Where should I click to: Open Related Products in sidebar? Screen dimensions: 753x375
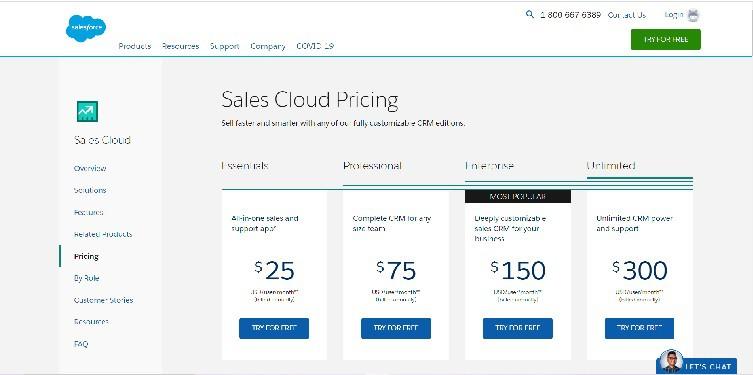(103, 234)
